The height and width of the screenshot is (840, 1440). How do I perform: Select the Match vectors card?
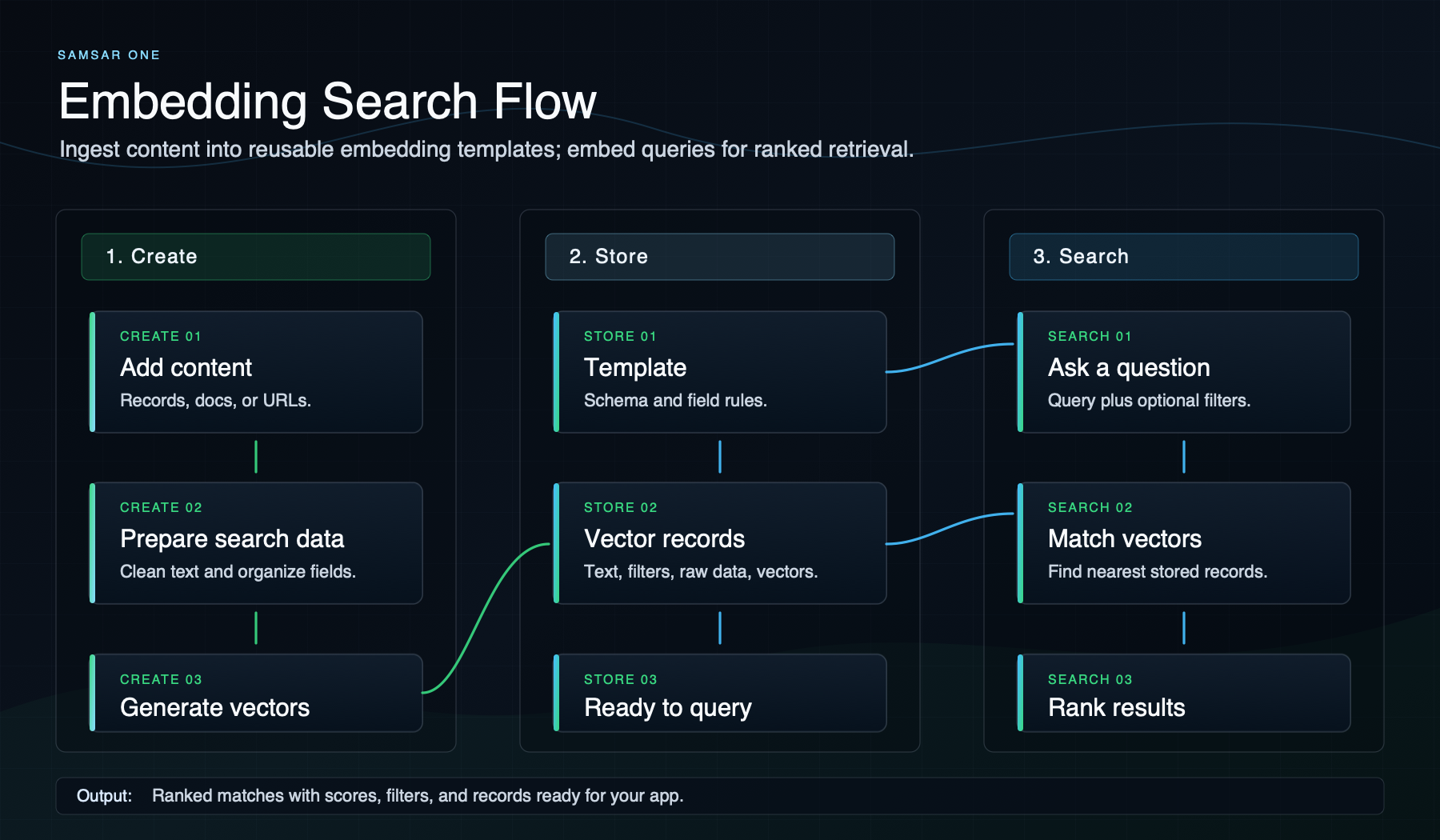(1183, 543)
